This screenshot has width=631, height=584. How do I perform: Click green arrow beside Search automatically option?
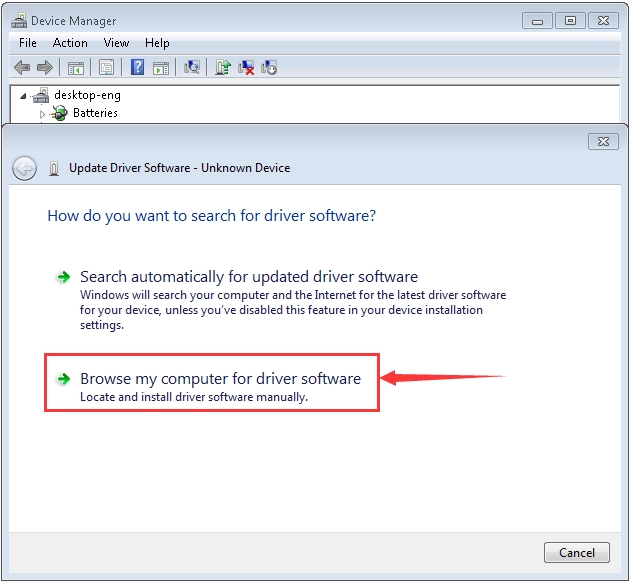pos(64,277)
